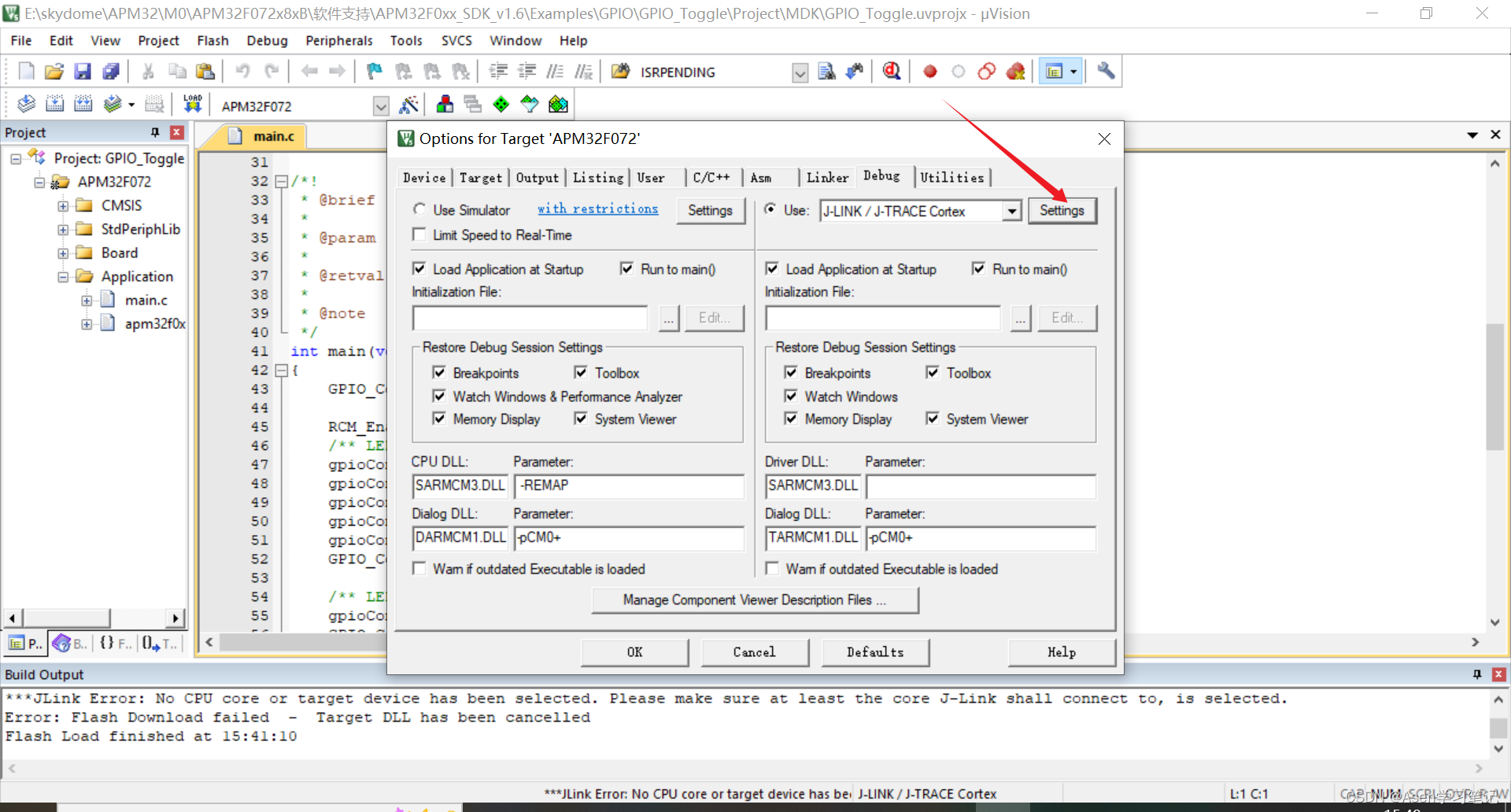
Task: Toggle driver-side System Viewer checkbox
Action: (x=933, y=419)
